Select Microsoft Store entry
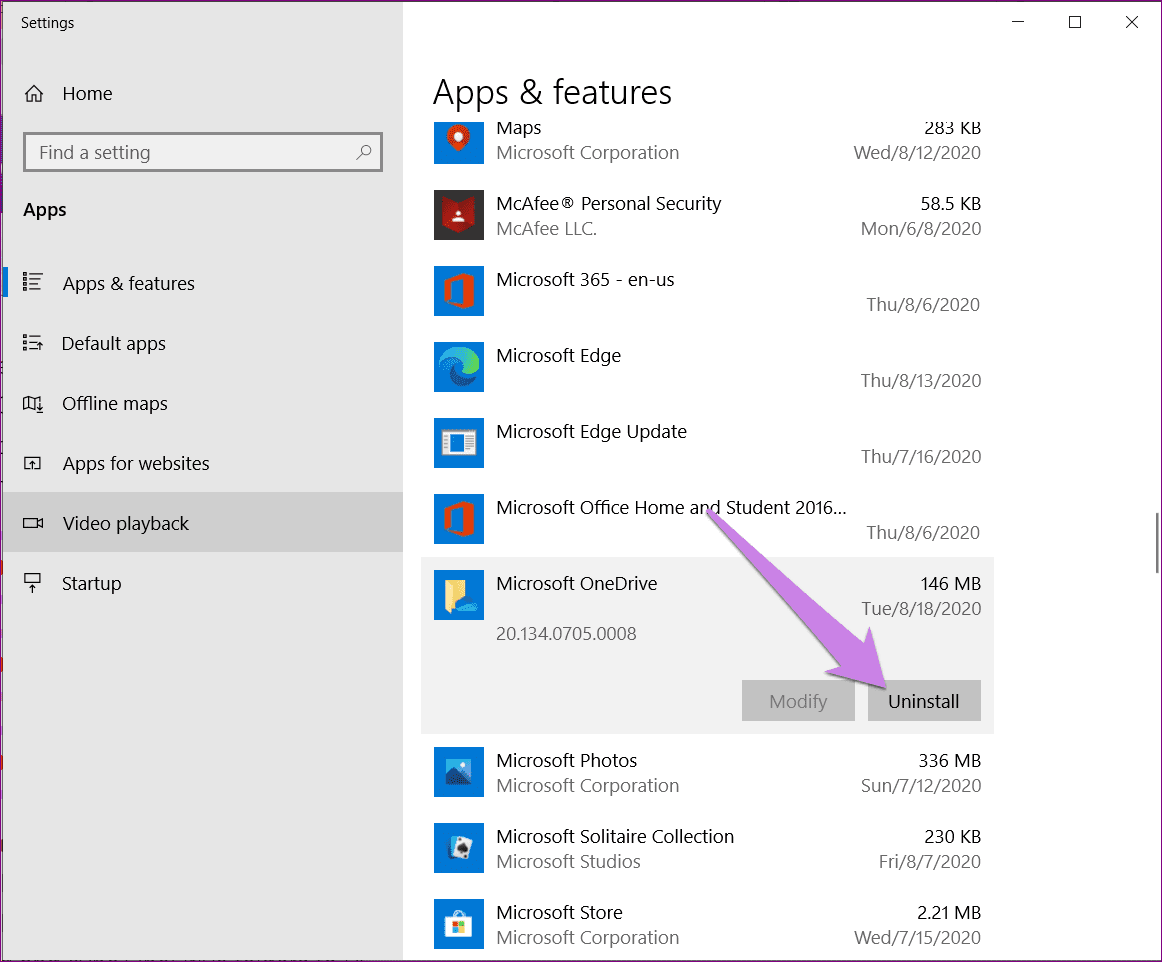The height and width of the screenshot is (962, 1162). [x=559, y=912]
